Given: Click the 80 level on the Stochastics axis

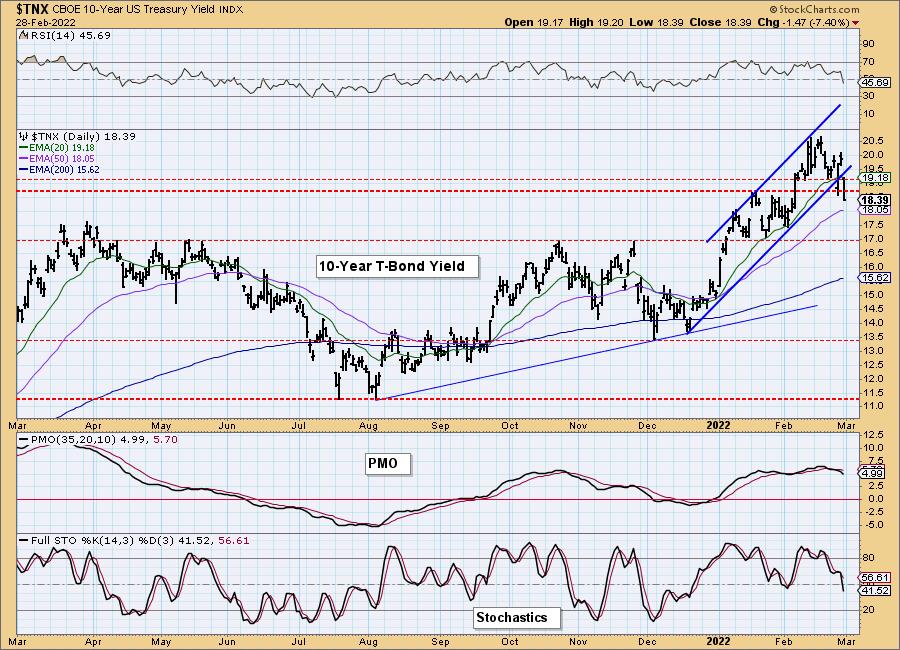Looking at the screenshot, I should [x=868, y=558].
